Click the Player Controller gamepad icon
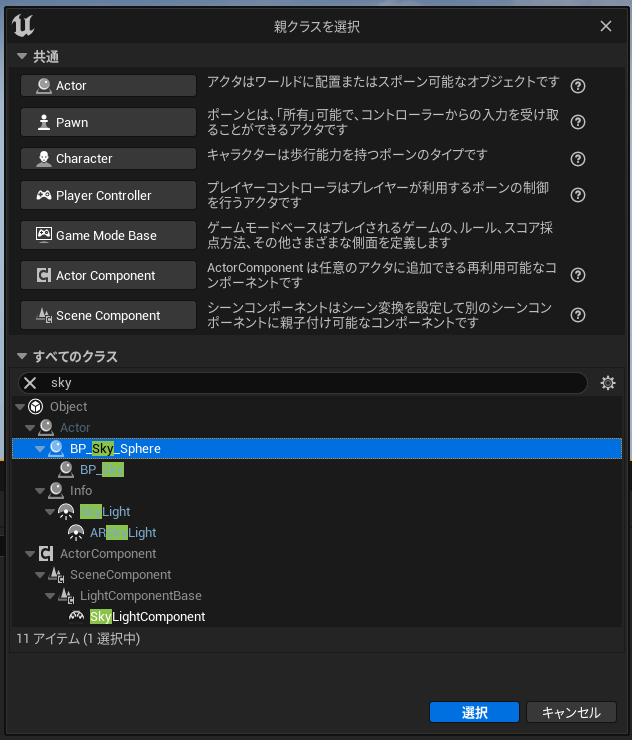The height and width of the screenshot is (740, 632). pyautogui.click(x=44, y=195)
